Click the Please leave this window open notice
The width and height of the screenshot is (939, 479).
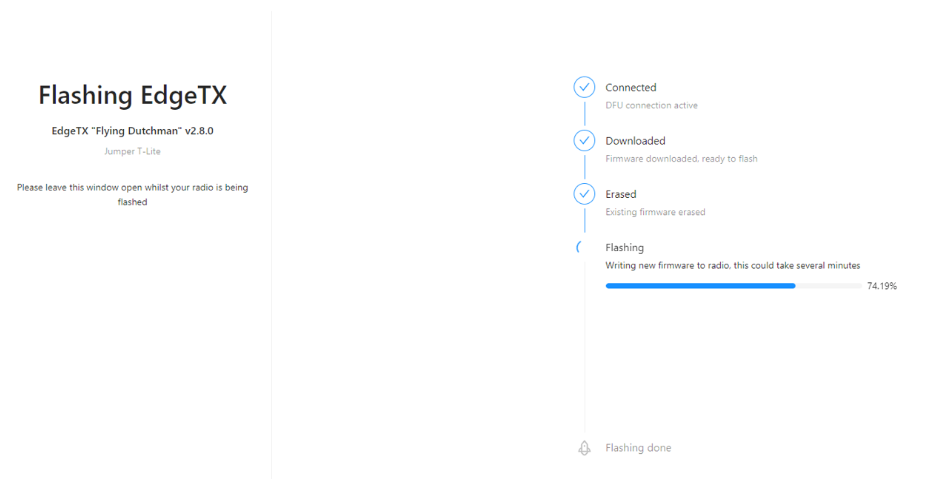coord(132,195)
